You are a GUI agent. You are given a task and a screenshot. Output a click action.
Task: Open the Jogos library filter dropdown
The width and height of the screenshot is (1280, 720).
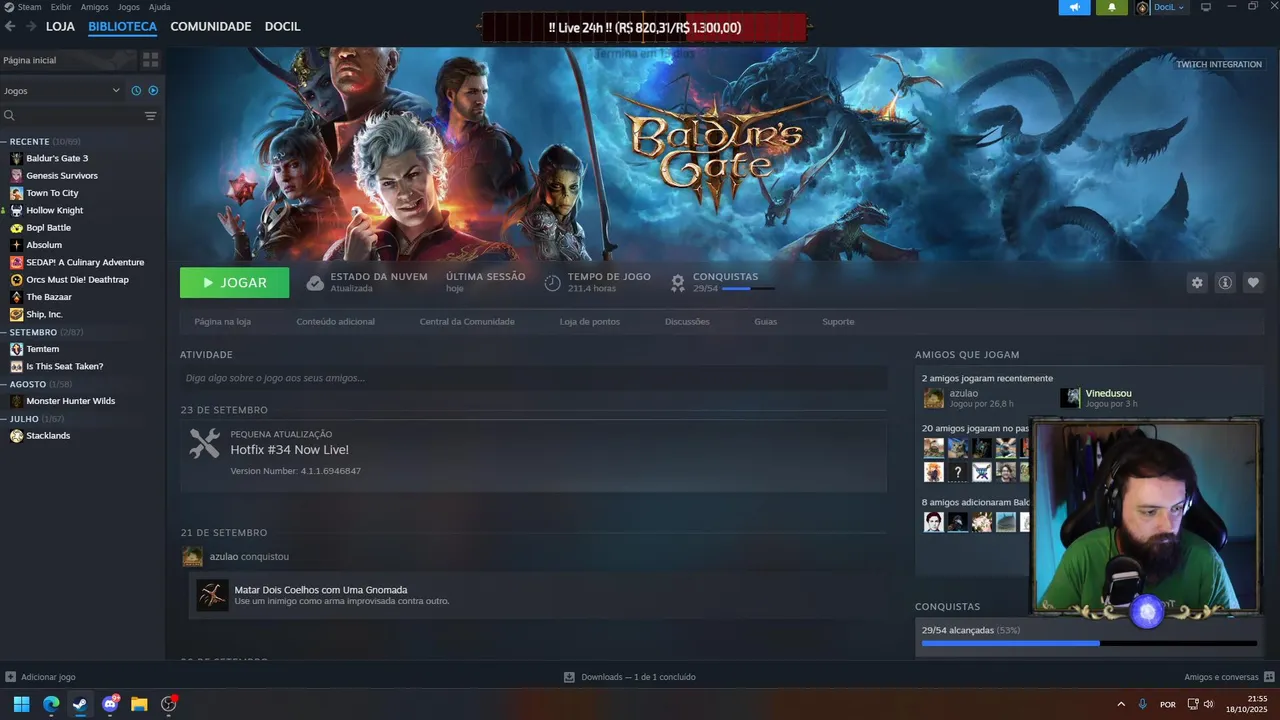tap(62, 90)
